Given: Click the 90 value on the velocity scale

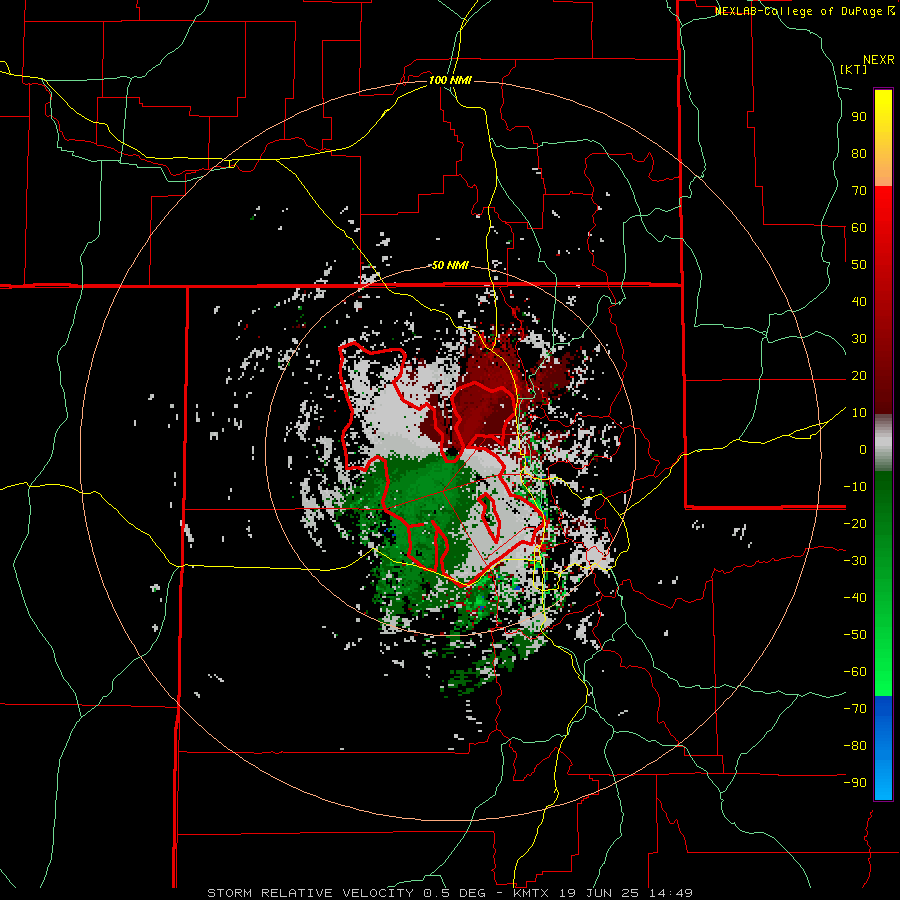Looking at the screenshot, I should 859,117.
